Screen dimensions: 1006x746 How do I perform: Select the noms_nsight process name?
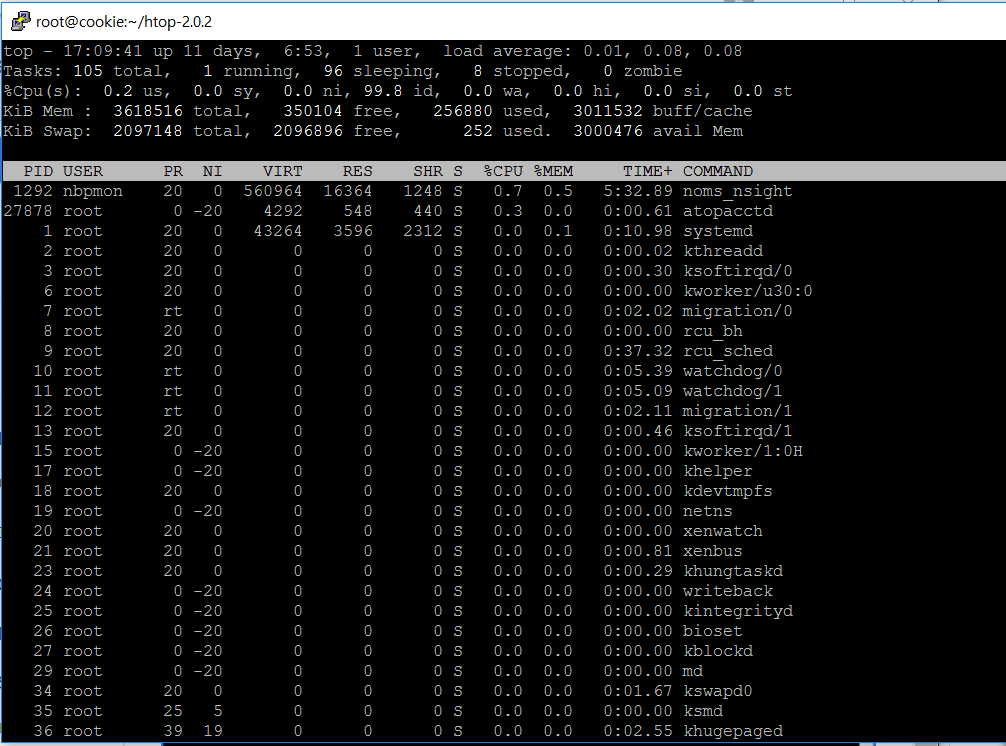[737, 191]
